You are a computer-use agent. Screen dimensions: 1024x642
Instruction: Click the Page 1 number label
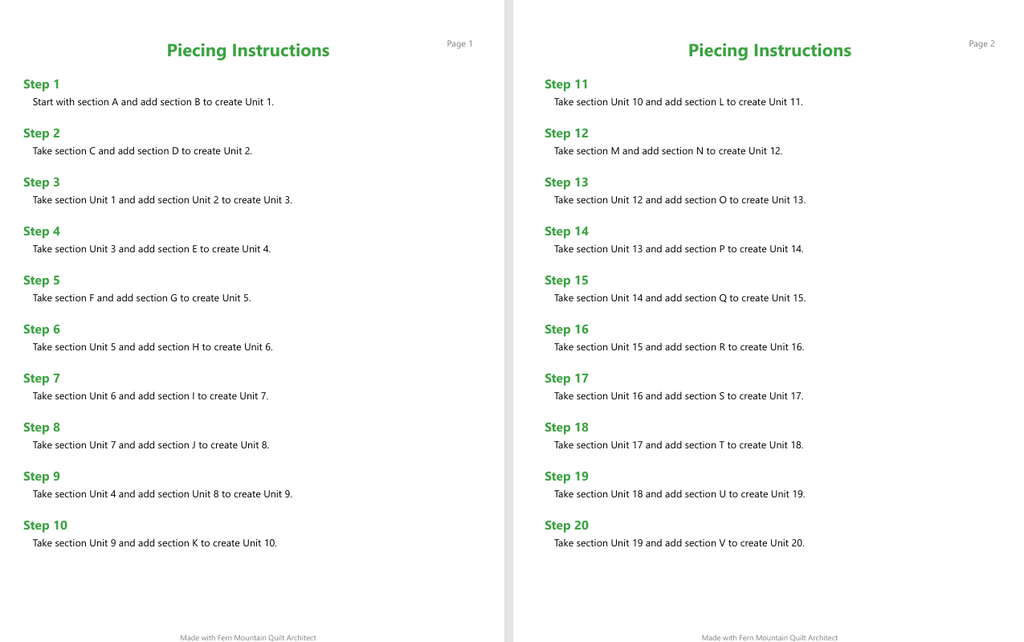[459, 44]
